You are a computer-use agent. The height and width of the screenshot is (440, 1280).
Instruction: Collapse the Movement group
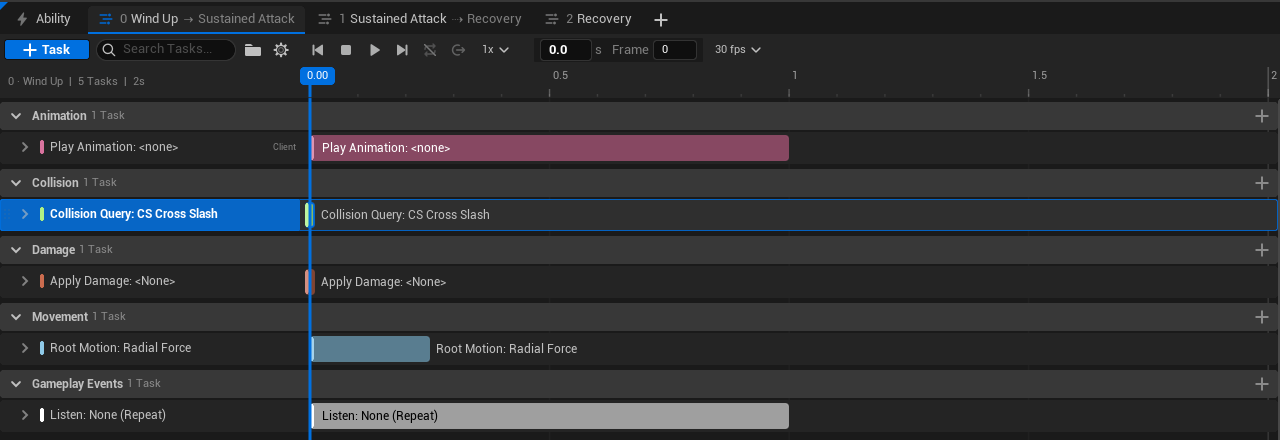[x=16, y=317]
